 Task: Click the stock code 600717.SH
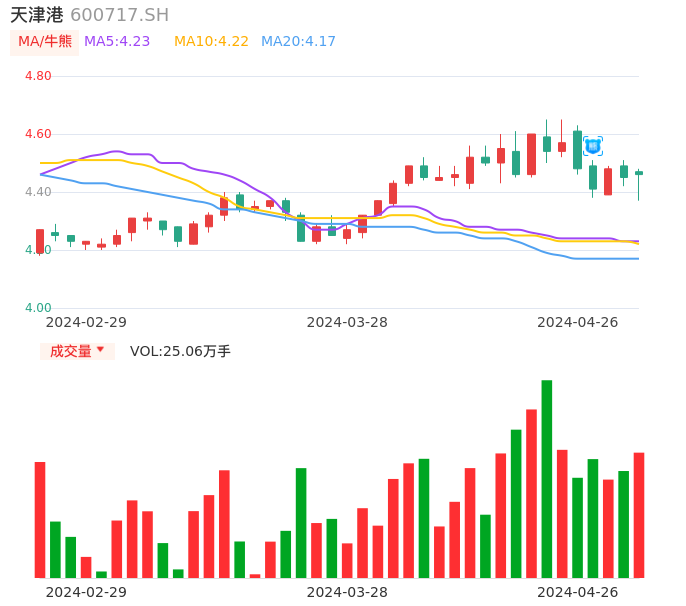point(119,15)
